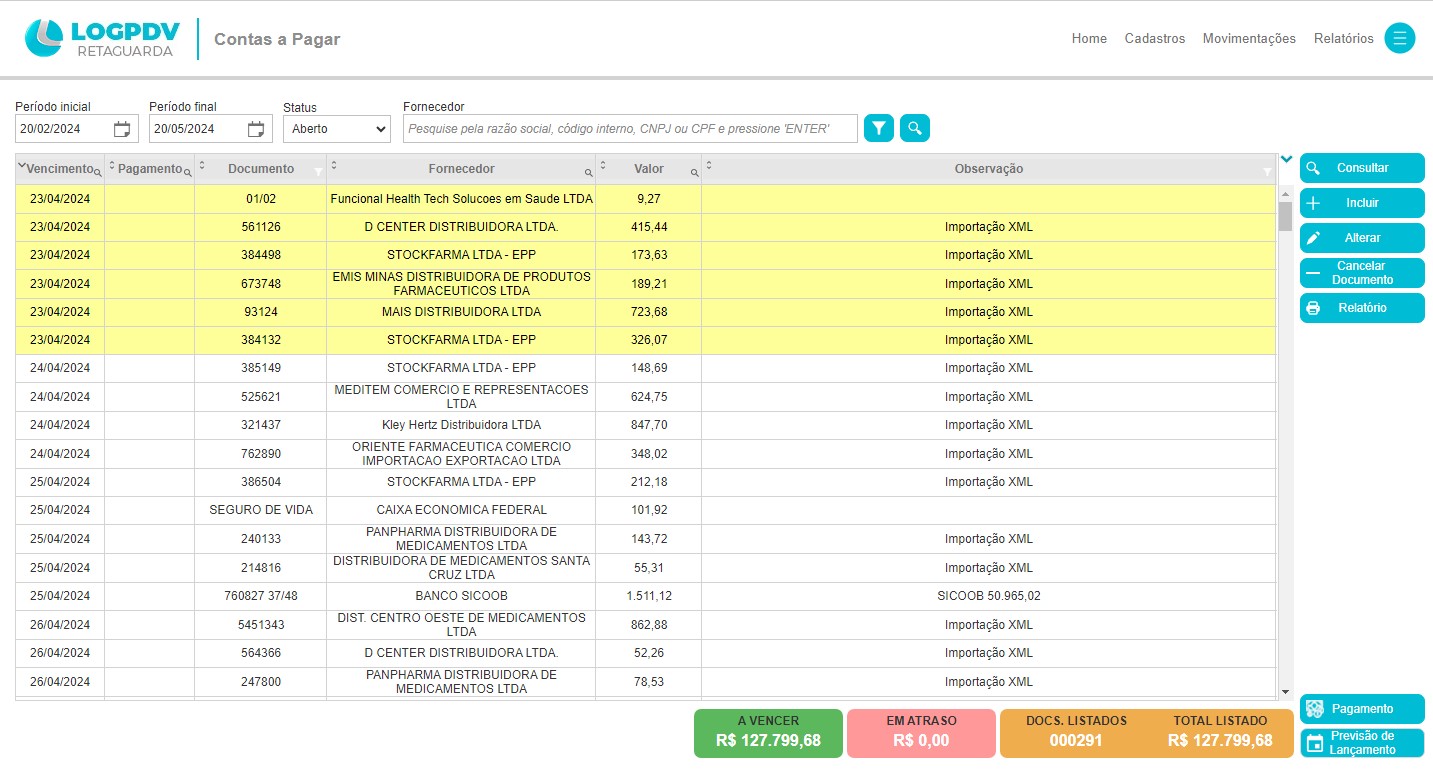Screen dimensions: 1433x774
Task: Click the LOGPDV Retaguarda logo
Action: point(101,39)
